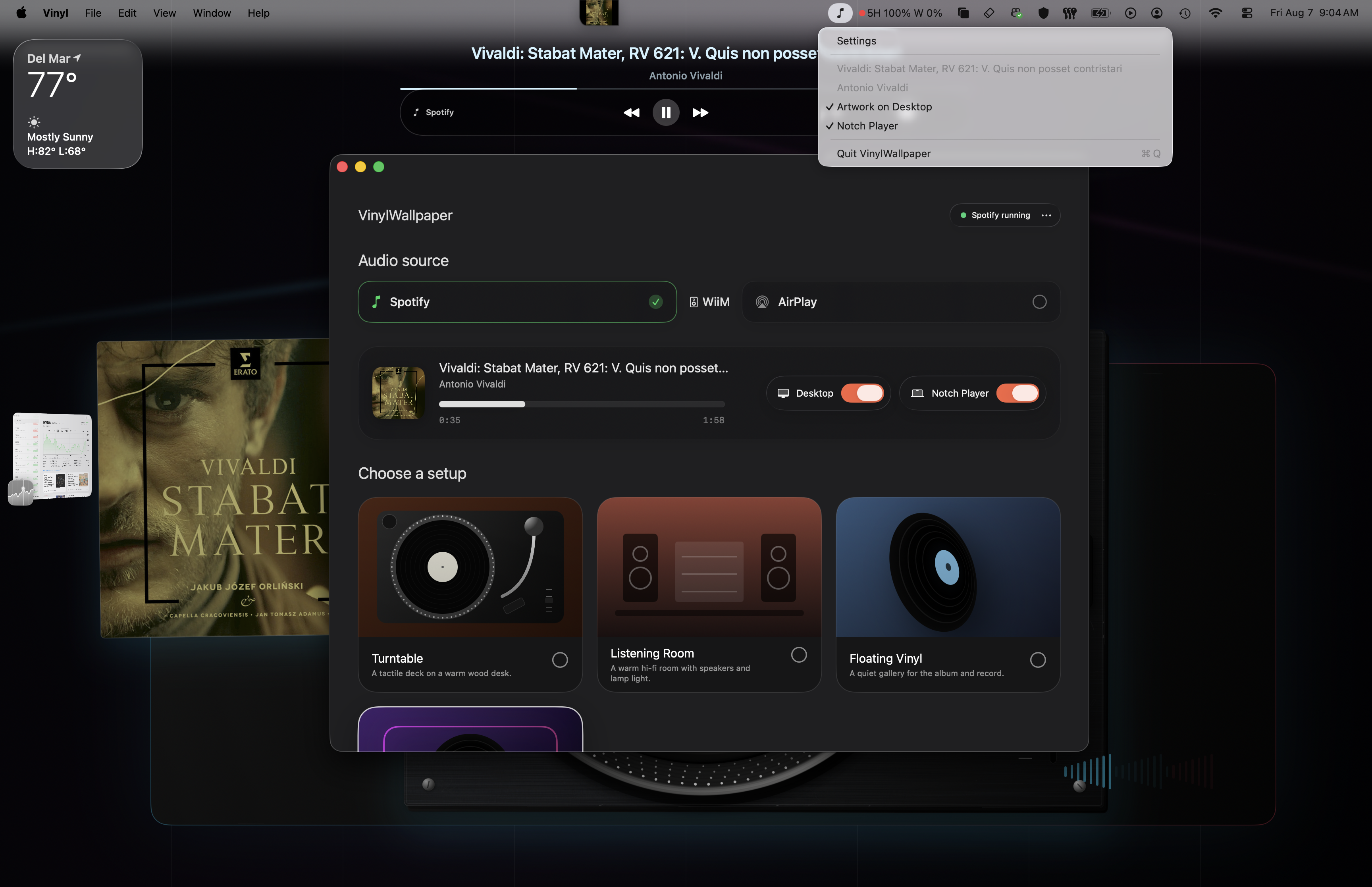Screen dimensions: 1372x887
Task: Click the AirPlay icon in Audio source
Action: tap(762, 302)
